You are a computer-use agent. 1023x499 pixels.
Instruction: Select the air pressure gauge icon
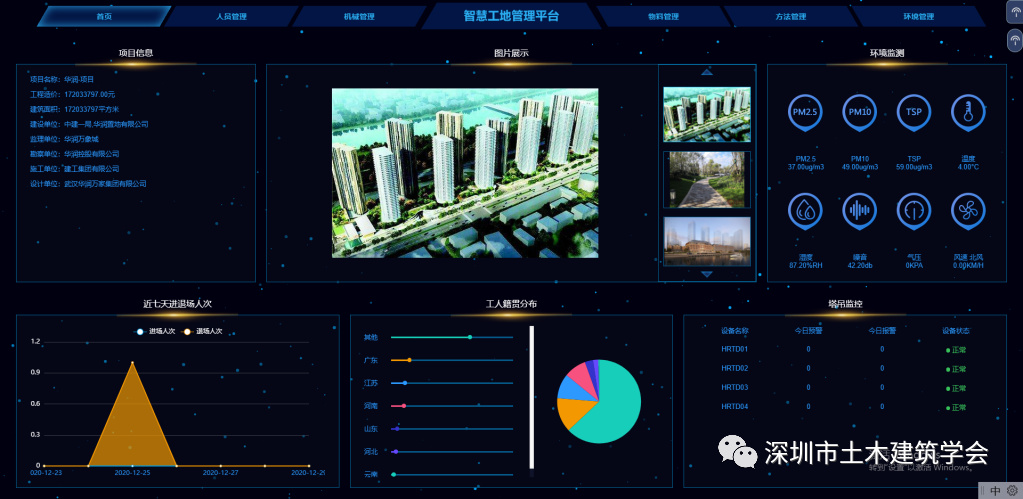913,211
